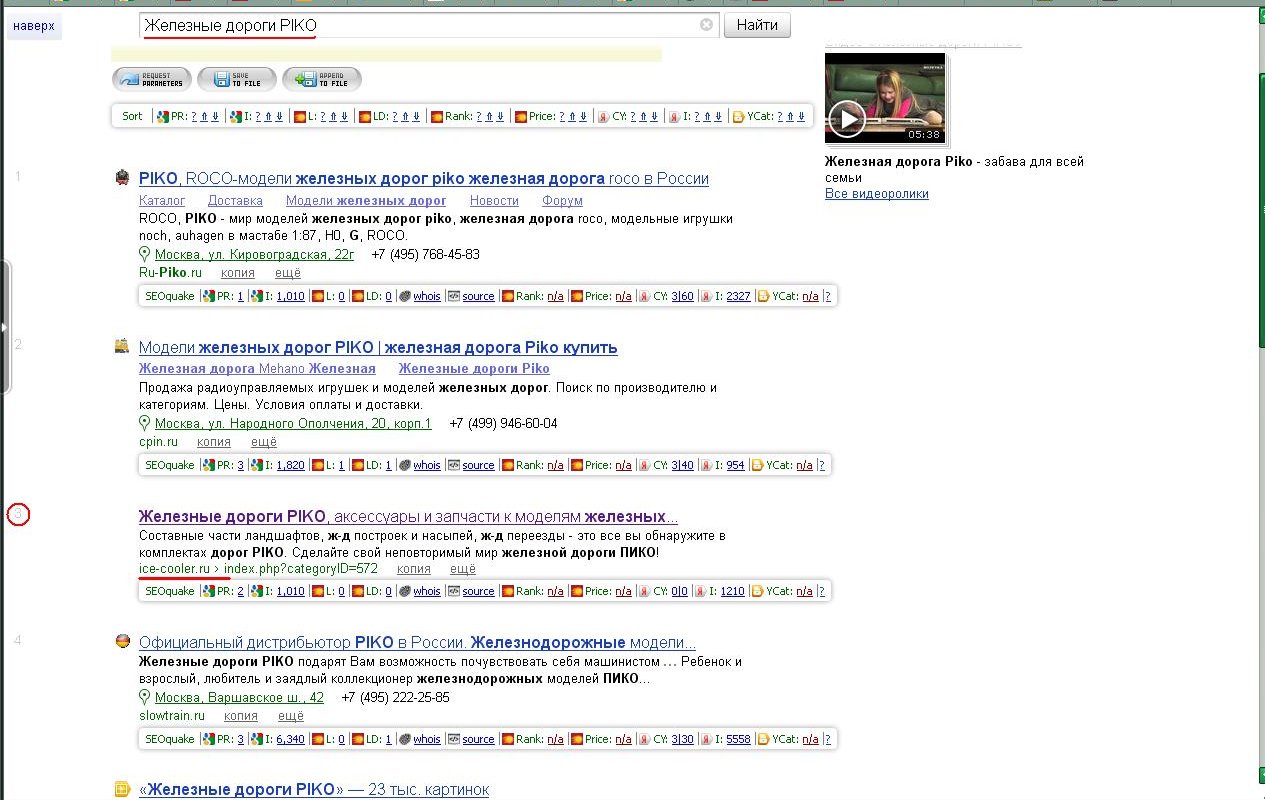Click the Найти search button
Screen dimensions: 1265x800
pyautogui.click(x=757, y=25)
